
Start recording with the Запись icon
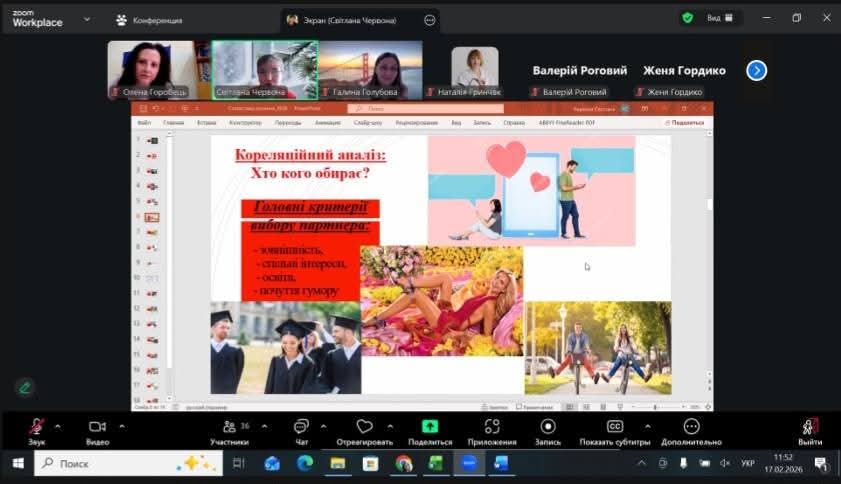[x=548, y=427]
